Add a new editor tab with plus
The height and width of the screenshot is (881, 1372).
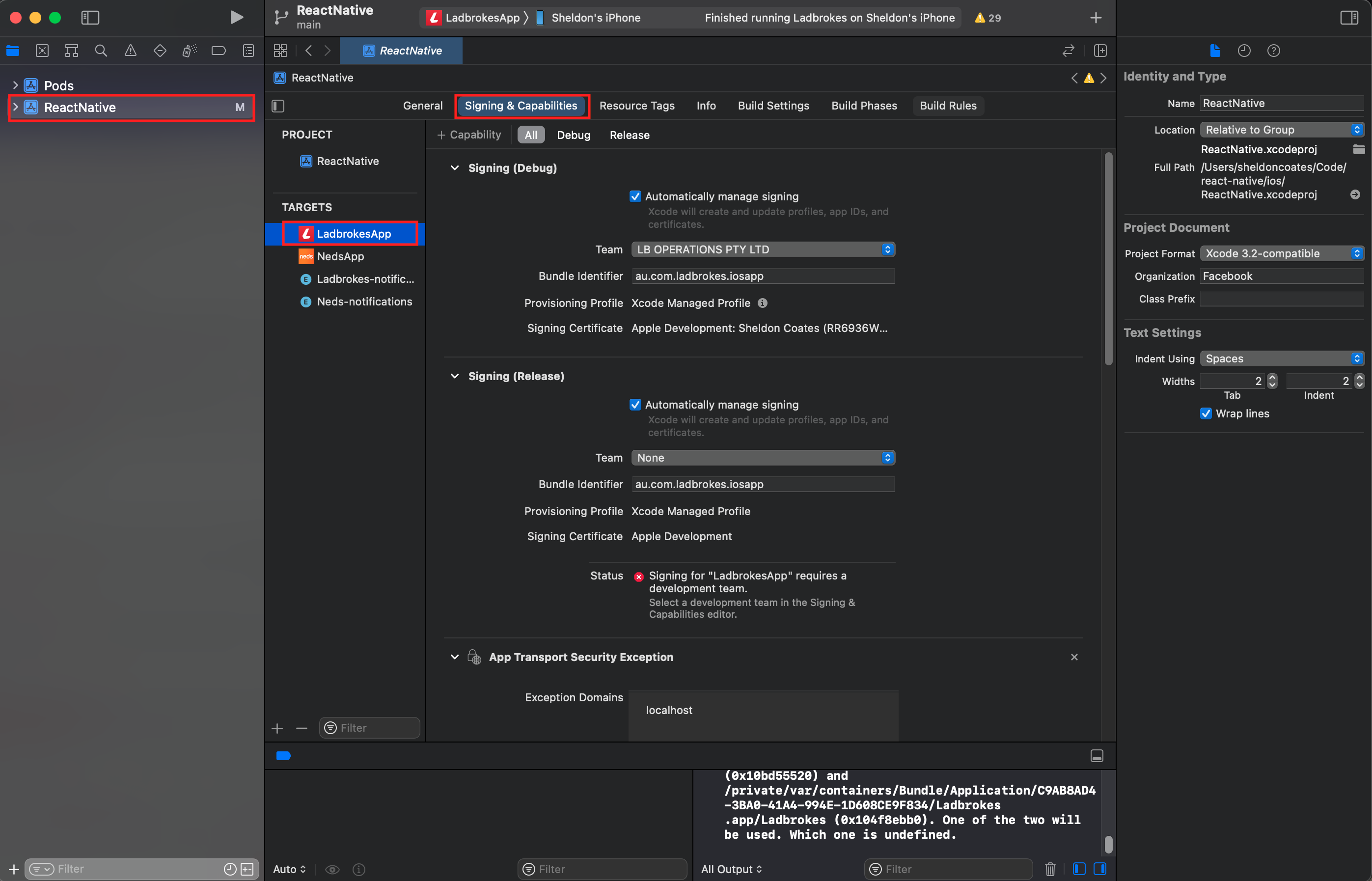[x=1096, y=18]
